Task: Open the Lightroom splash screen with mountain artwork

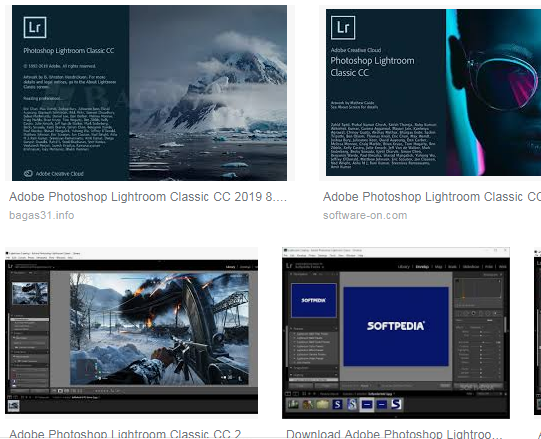Action: click(x=149, y=93)
